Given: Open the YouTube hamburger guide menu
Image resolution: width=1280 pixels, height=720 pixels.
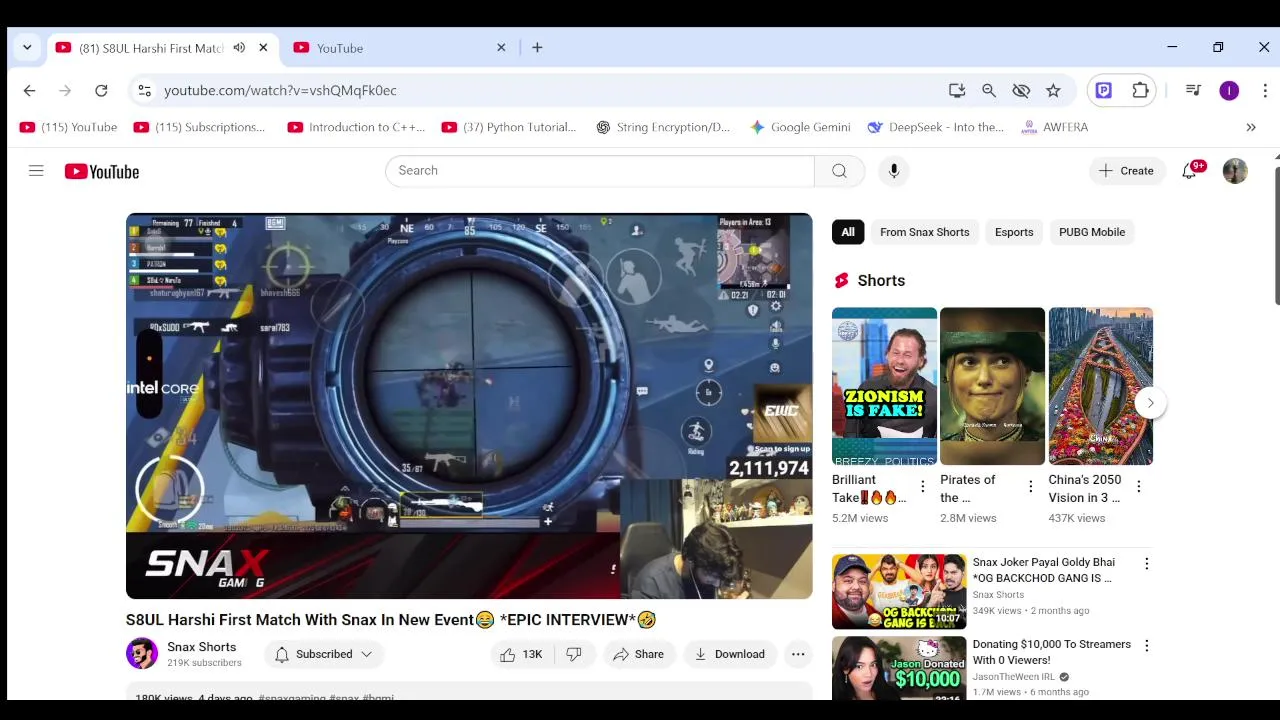Looking at the screenshot, I should point(36,171).
